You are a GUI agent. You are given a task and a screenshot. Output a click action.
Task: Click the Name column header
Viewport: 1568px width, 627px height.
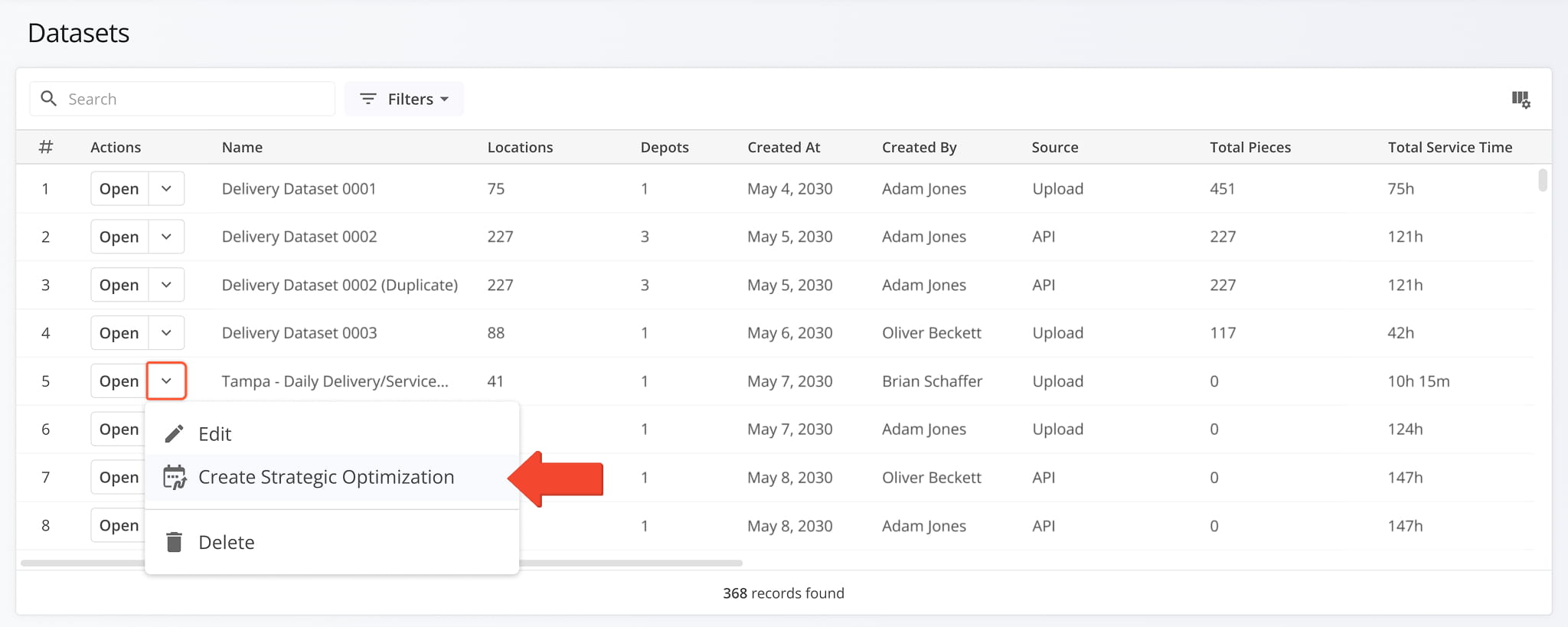coord(242,147)
